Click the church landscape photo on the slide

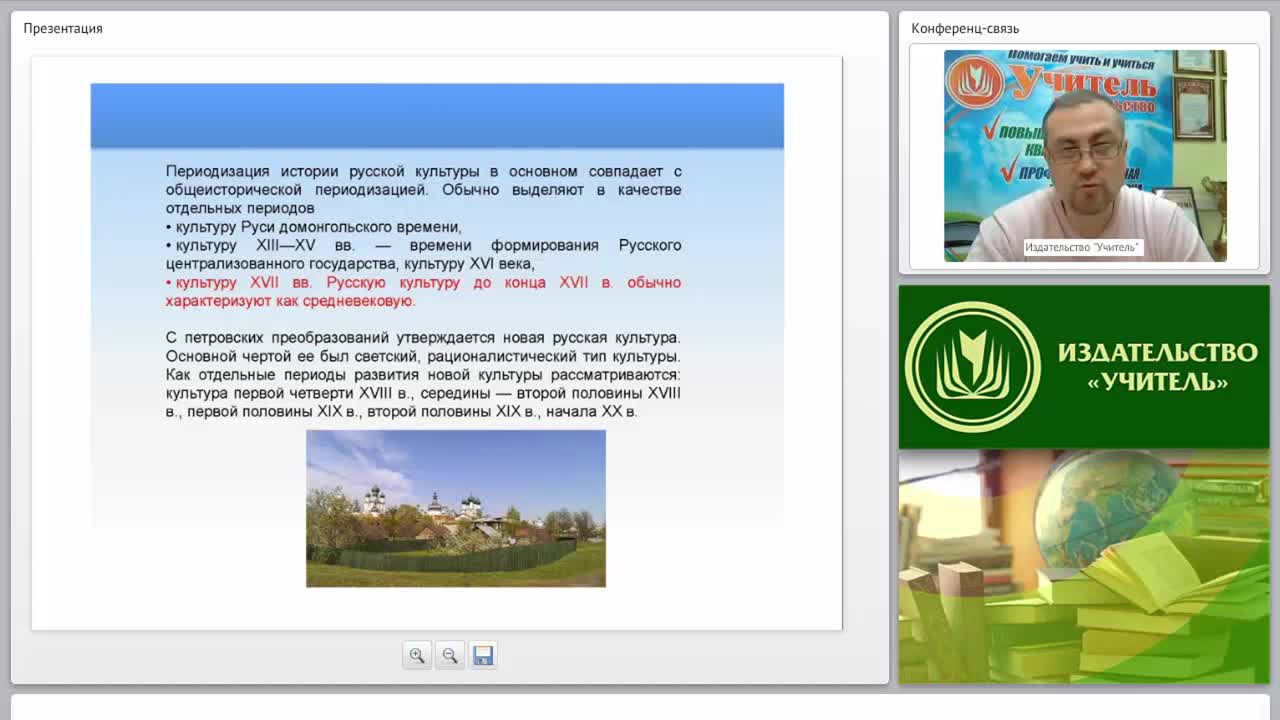[456, 508]
